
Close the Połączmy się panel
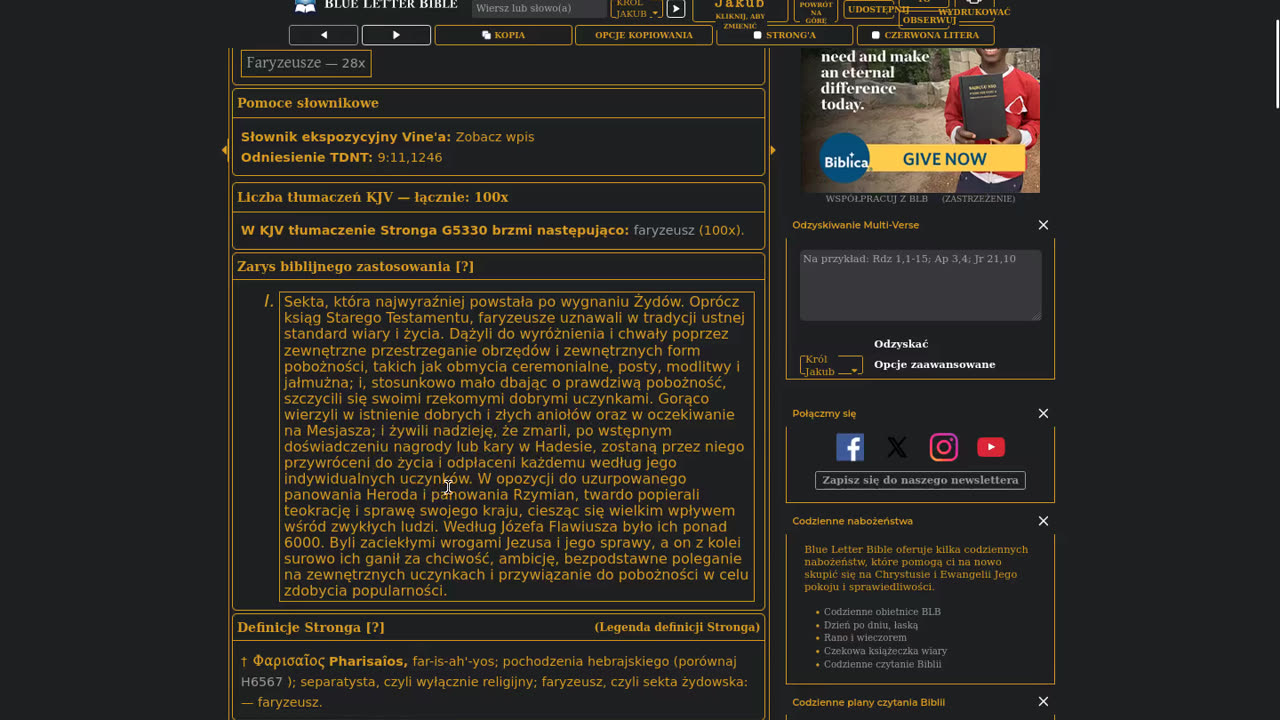[x=1043, y=413]
